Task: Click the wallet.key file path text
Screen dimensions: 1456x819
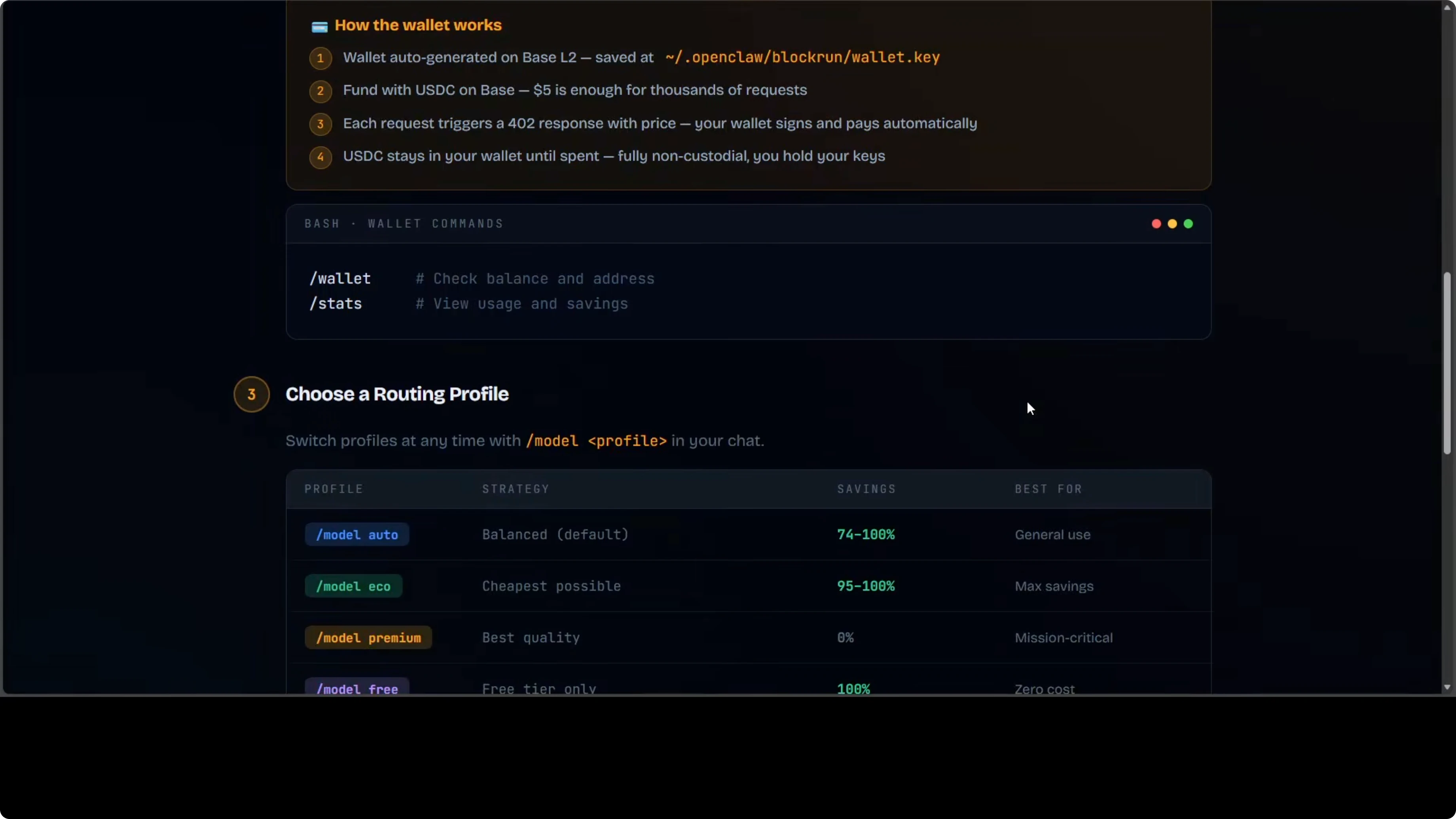Action: click(802, 57)
